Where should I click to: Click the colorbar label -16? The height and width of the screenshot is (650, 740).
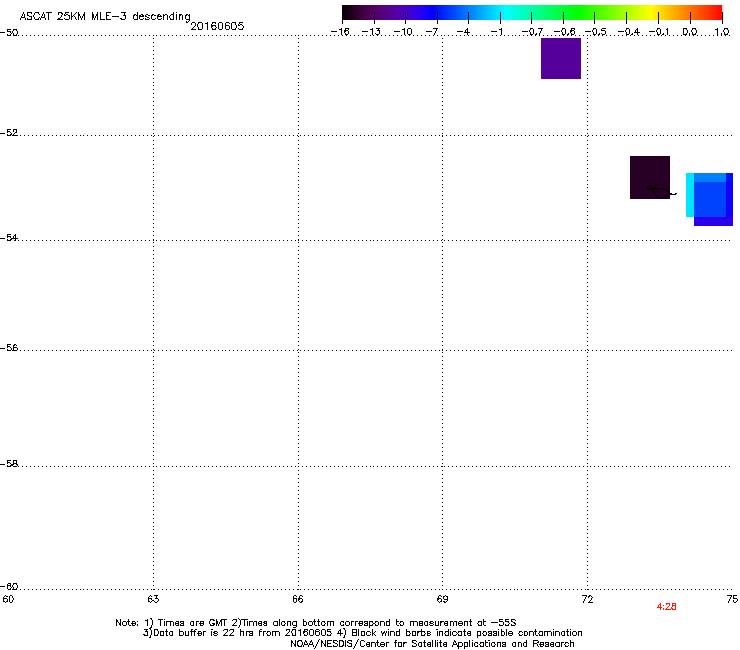click(340, 32)
